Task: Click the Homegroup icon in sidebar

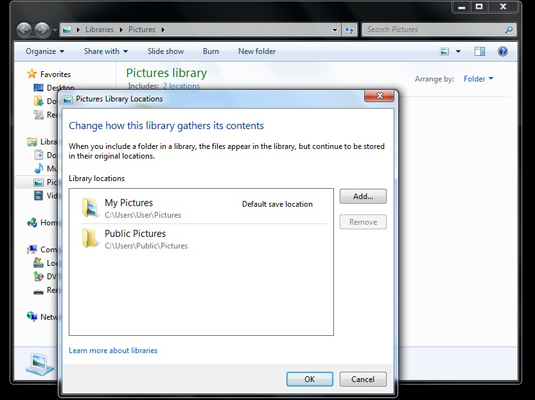Action: point(32,223)
